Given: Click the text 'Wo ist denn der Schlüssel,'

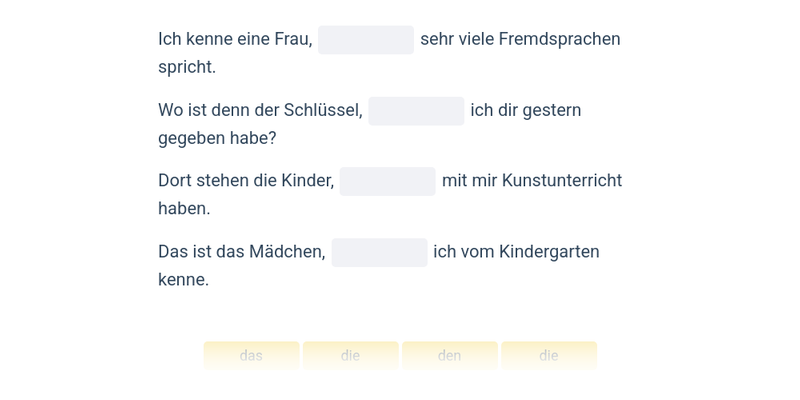Looking at the screenshot, I should click(x=260, y=110).
